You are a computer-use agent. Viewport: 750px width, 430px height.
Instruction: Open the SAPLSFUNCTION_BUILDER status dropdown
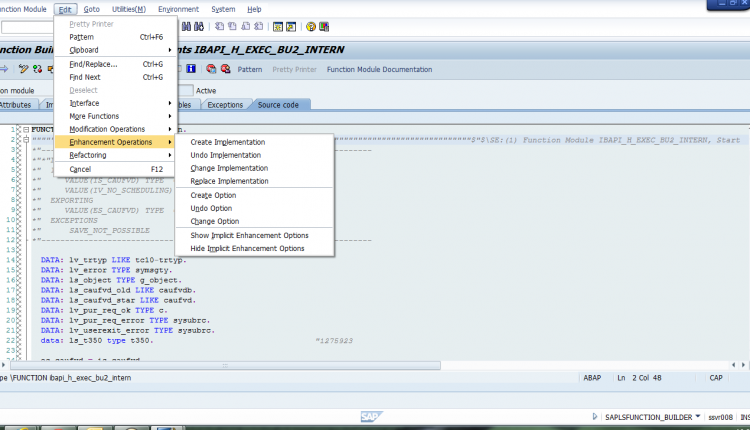[x=698, y=417]
